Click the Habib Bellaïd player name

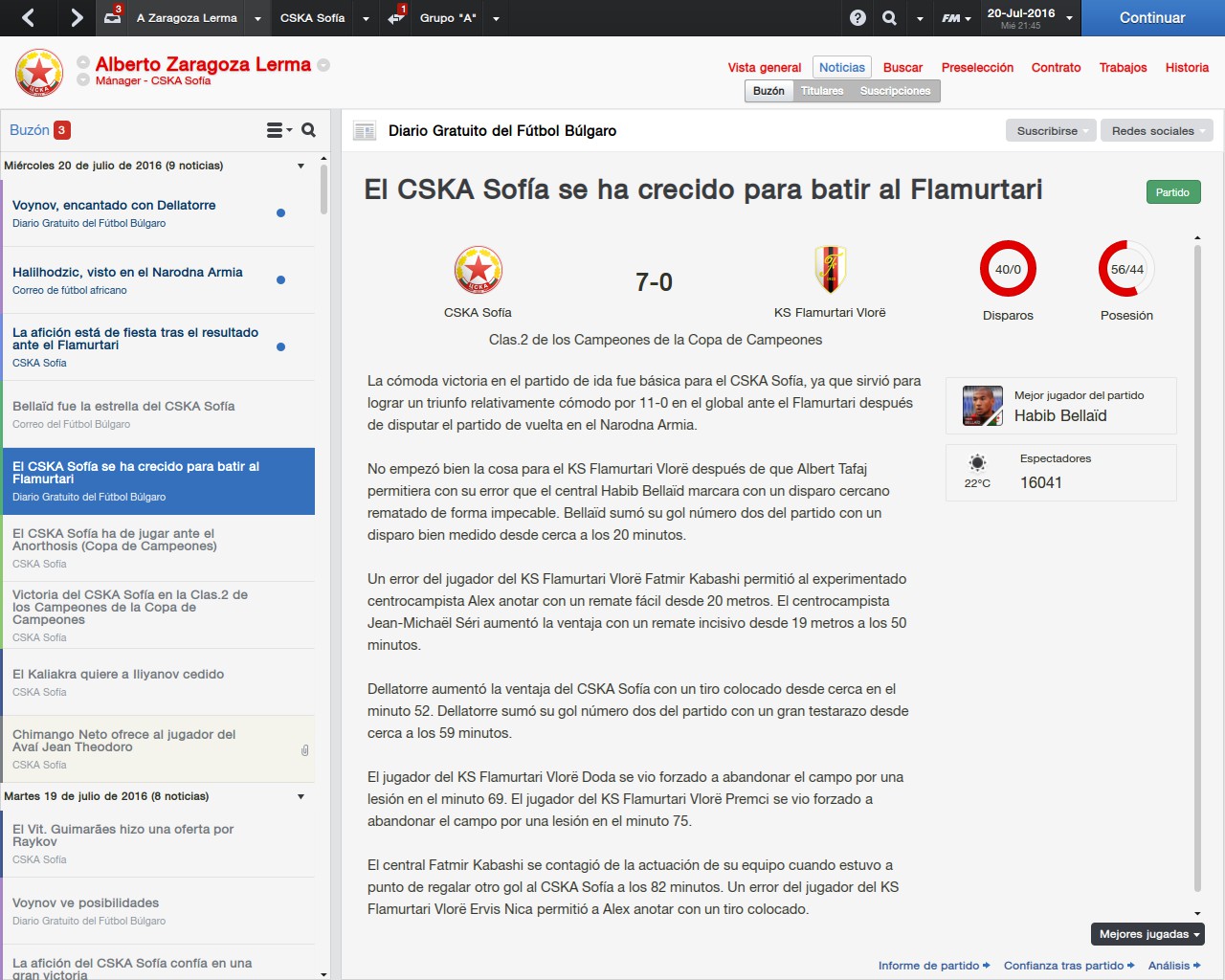coord(1060,415)
